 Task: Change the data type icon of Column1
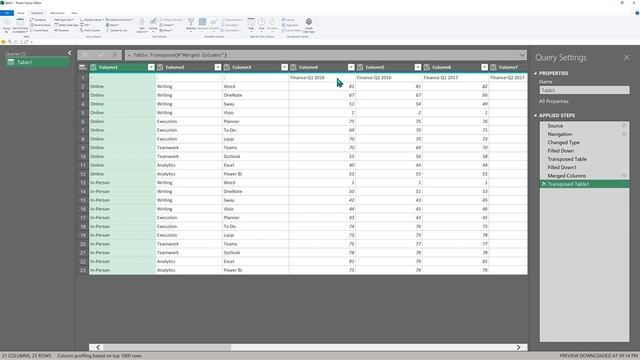(93, 67)
